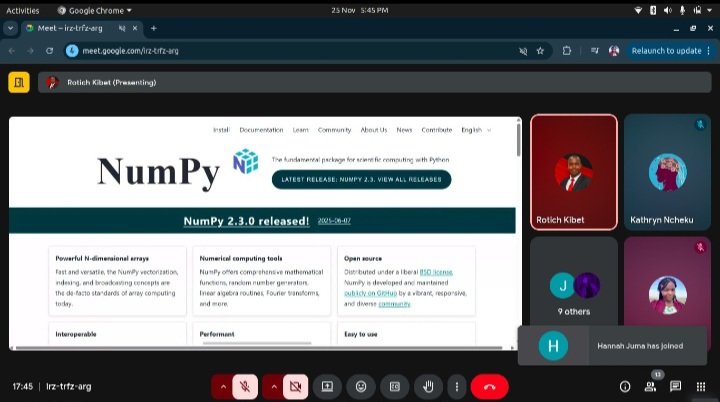Click About Us in NumPy navigation
This screenshot has height=402, width=720.
click(374, 130)
